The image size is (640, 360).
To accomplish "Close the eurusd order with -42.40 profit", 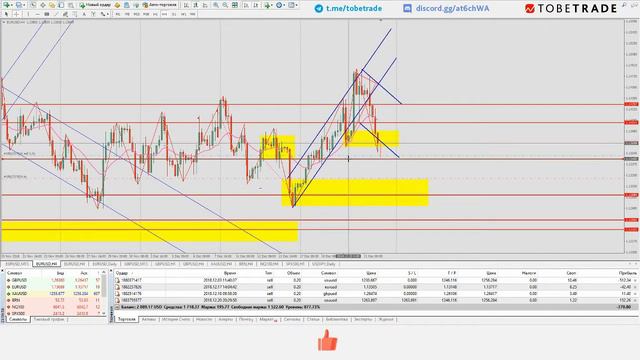I will coord(635,287).
